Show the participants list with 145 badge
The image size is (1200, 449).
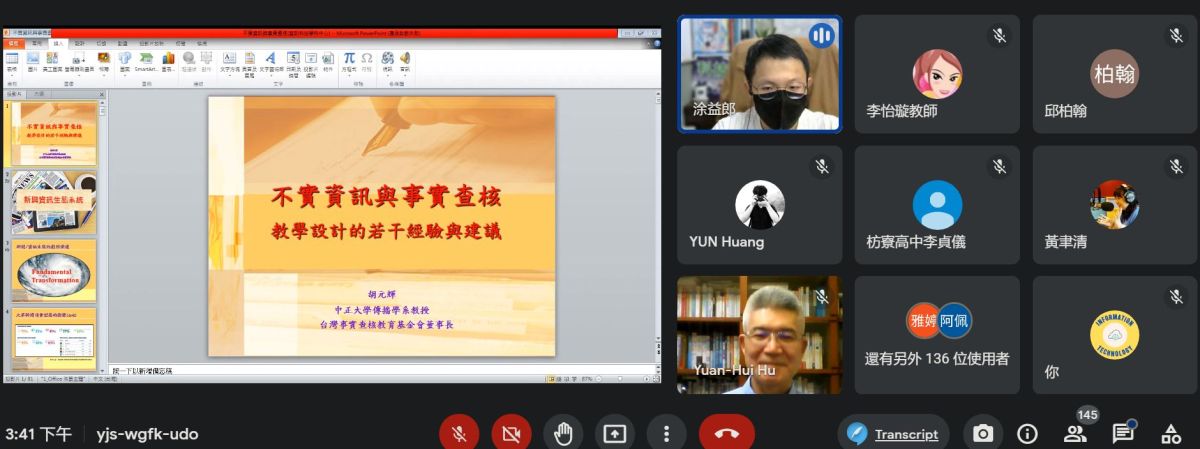1075,433
